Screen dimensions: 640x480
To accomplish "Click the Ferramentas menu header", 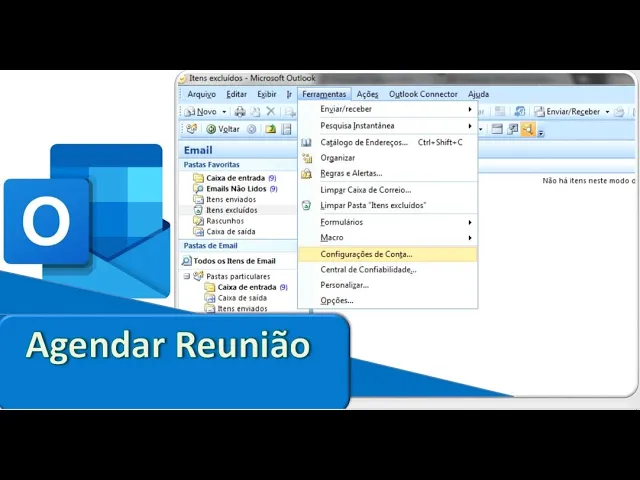I will [x=324, y=94].
